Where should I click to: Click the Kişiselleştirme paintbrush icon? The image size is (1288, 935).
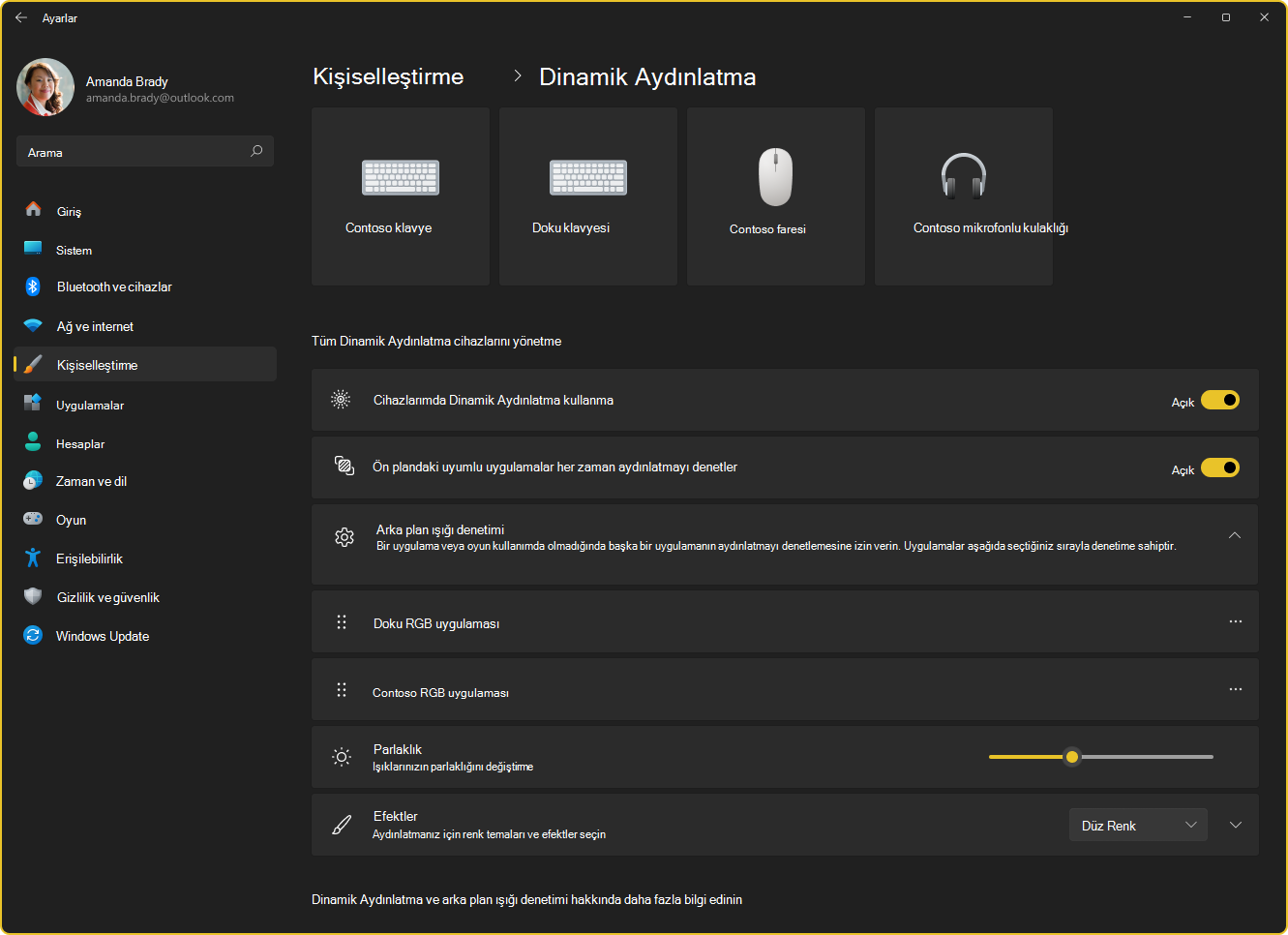click(33, 365)
